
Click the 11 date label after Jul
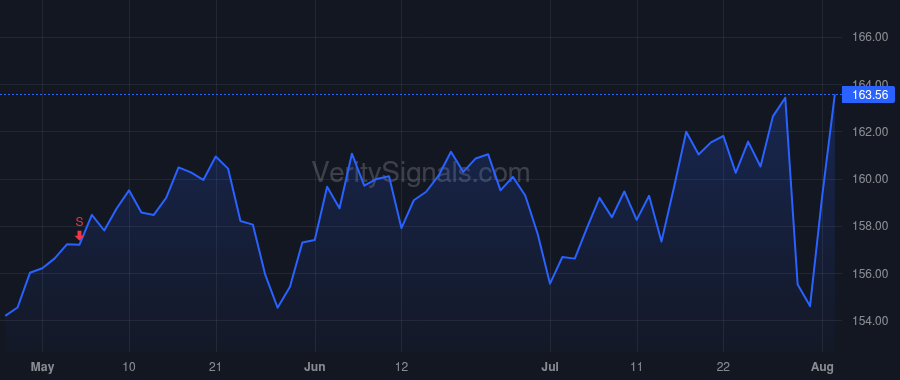click(x=637, y=367)
